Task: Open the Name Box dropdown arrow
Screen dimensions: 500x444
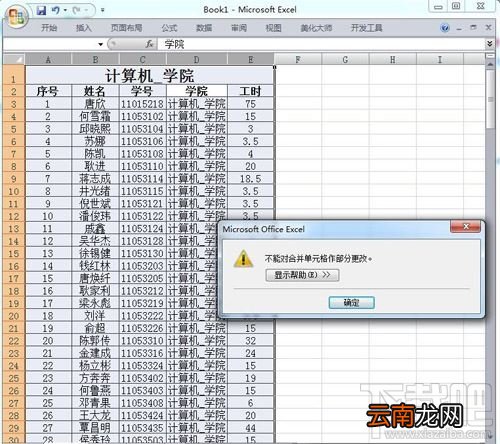Action: coord(100,44)
